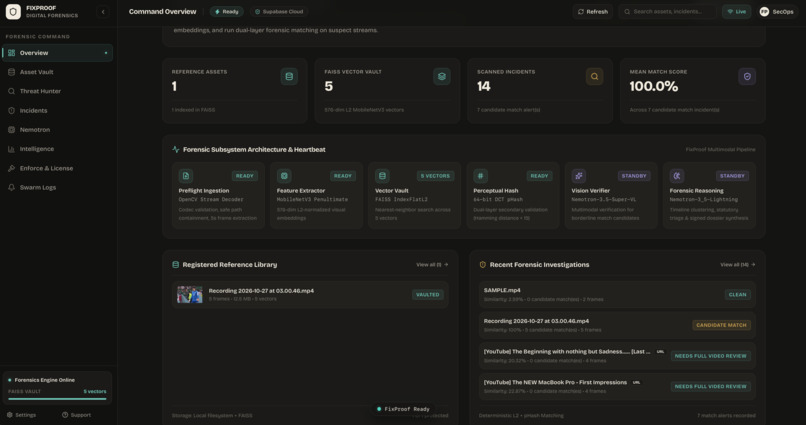Click the Scanned Incidents search icon
Screen dimensions: 806x425
coord(594,77)
